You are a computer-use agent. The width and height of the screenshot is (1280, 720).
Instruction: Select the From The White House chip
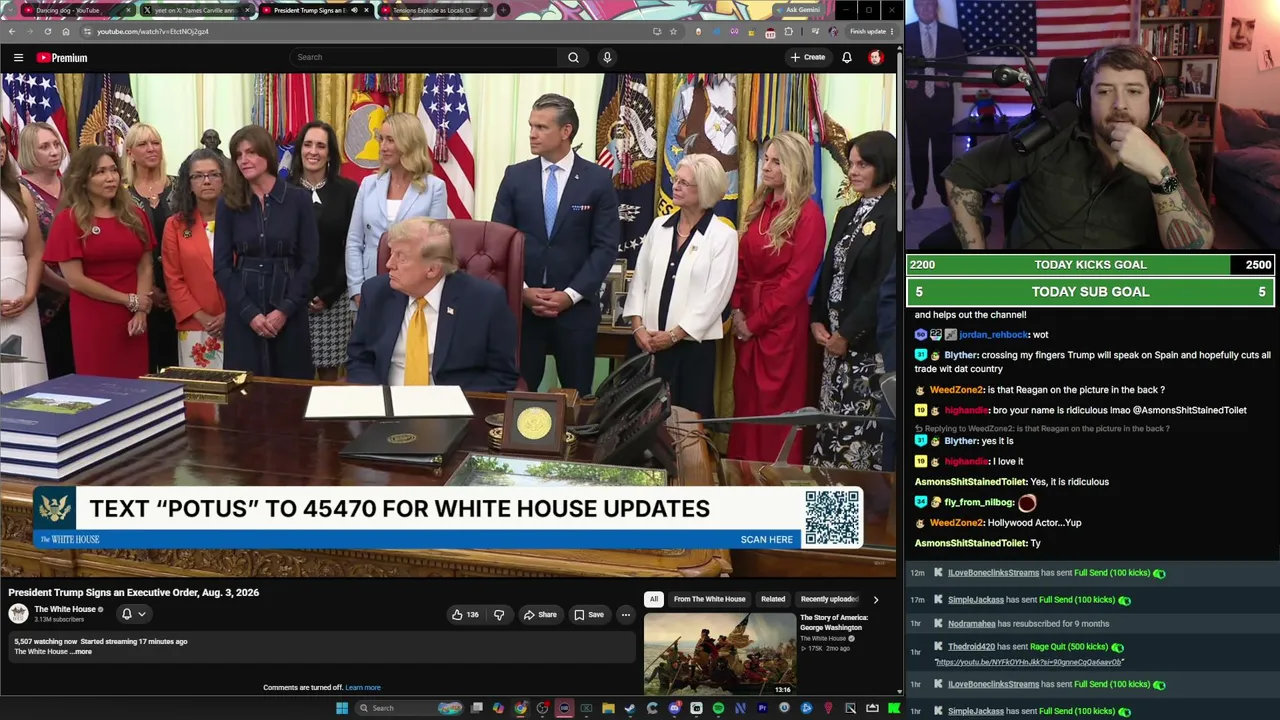[x=709, y=599]
